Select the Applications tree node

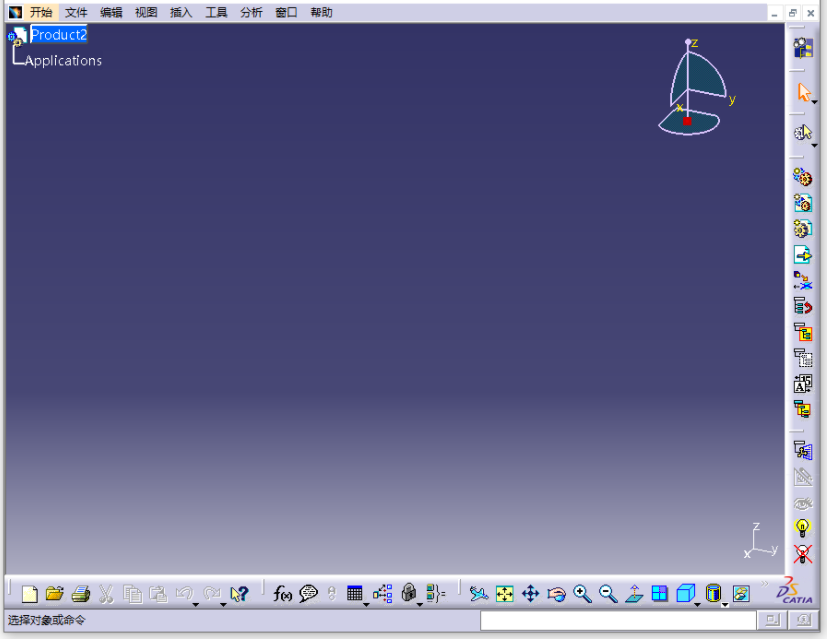(63, 61)
